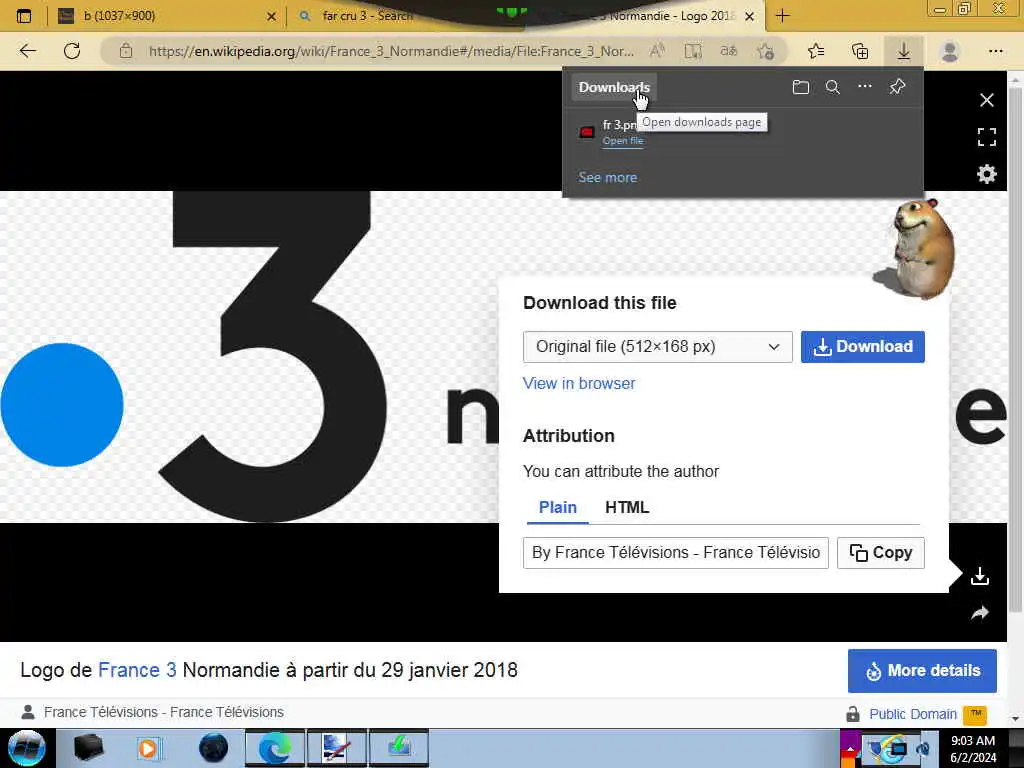Click the 9:03 AM taskbar clock

(x=973, y=749)
